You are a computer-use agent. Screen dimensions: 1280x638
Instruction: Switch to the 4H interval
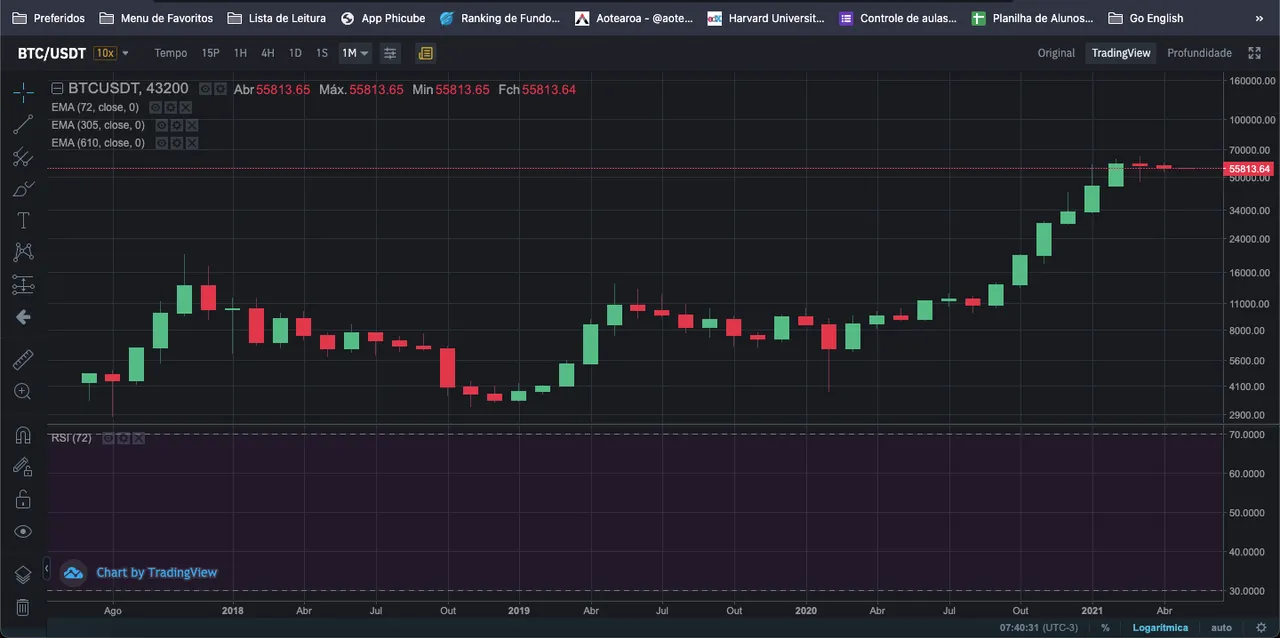[268, 53]
